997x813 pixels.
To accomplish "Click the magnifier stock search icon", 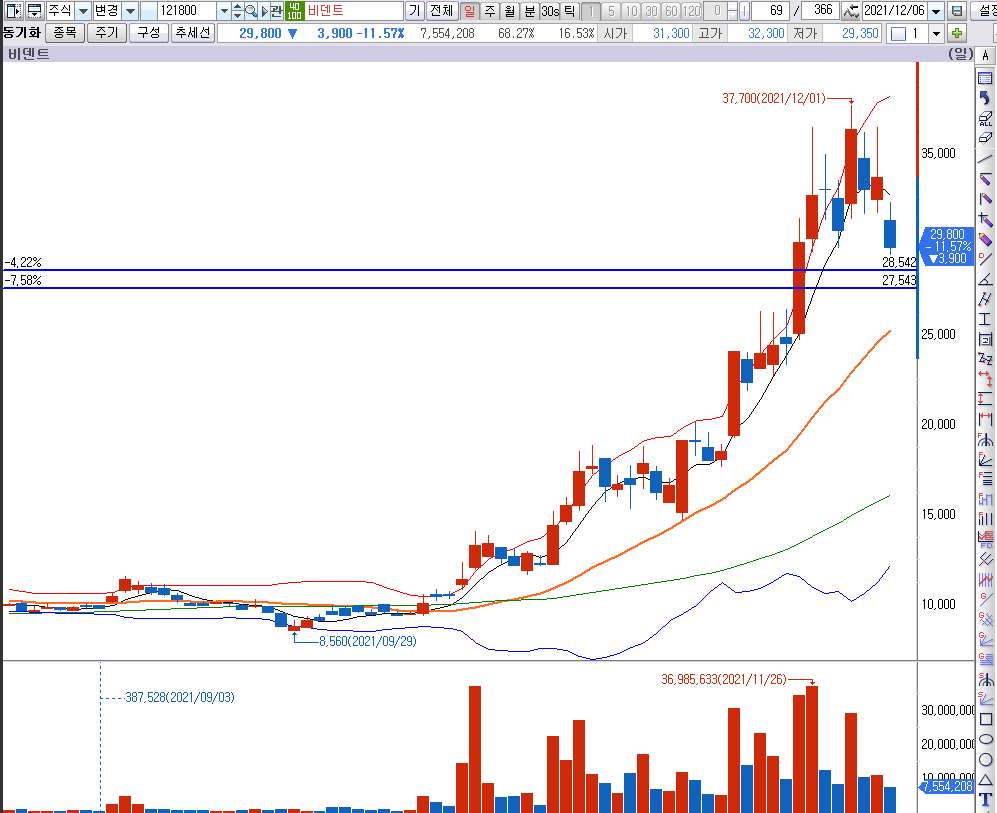I will (x=251, y=10).
